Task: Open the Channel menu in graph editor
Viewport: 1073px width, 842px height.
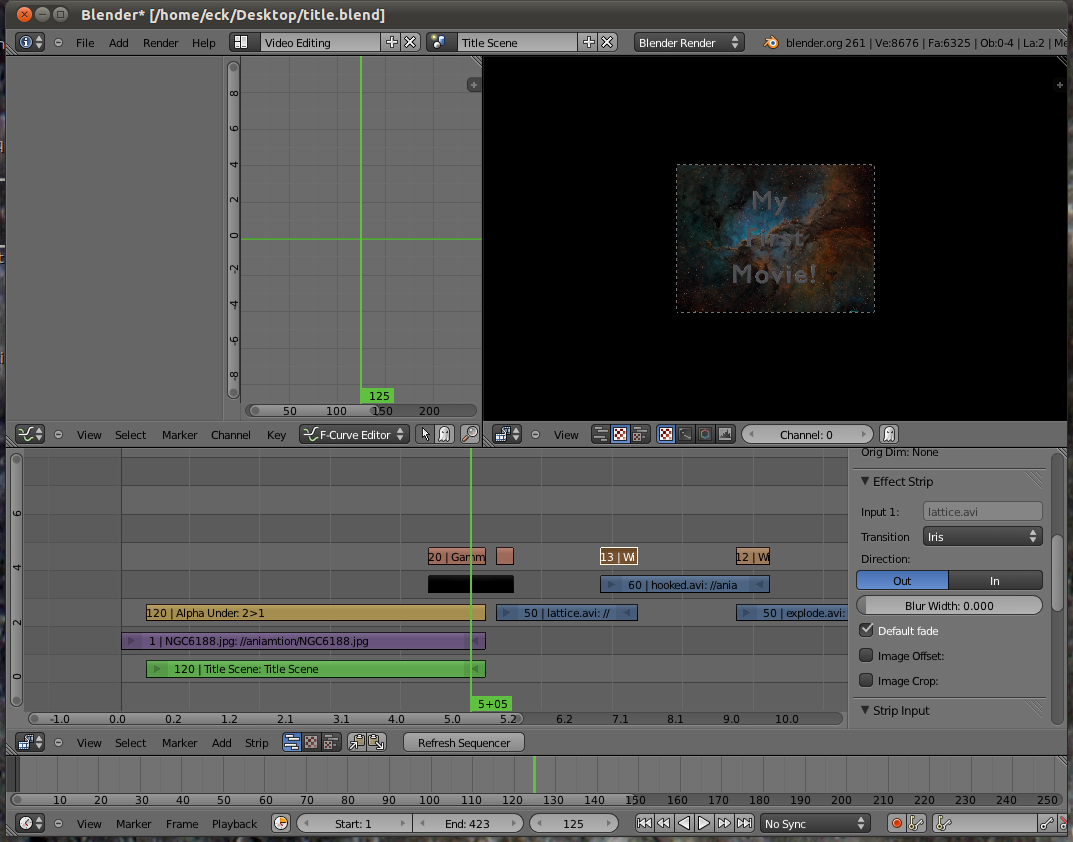Action: (x=231, y=435)
